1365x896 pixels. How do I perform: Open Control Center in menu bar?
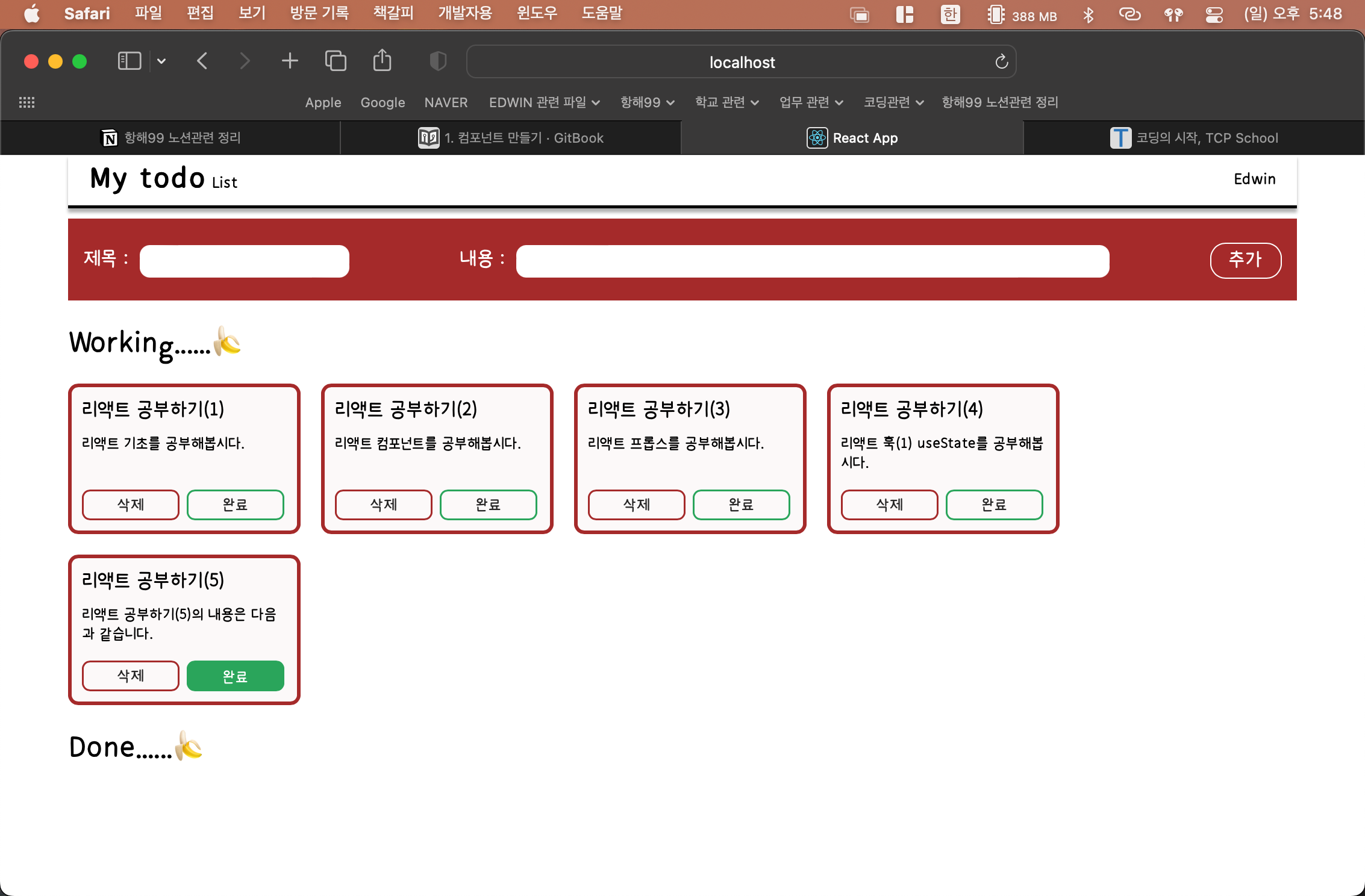tap(1214, 14)
